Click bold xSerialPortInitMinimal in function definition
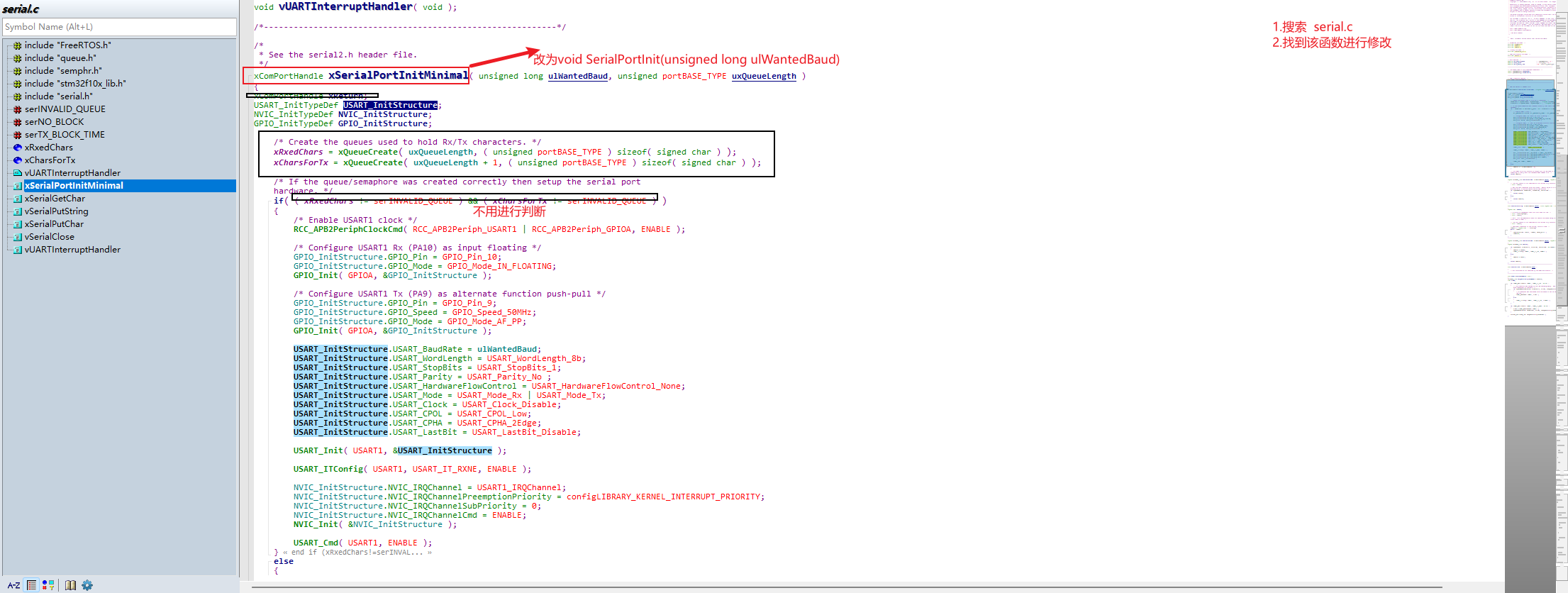 point(398,75)
